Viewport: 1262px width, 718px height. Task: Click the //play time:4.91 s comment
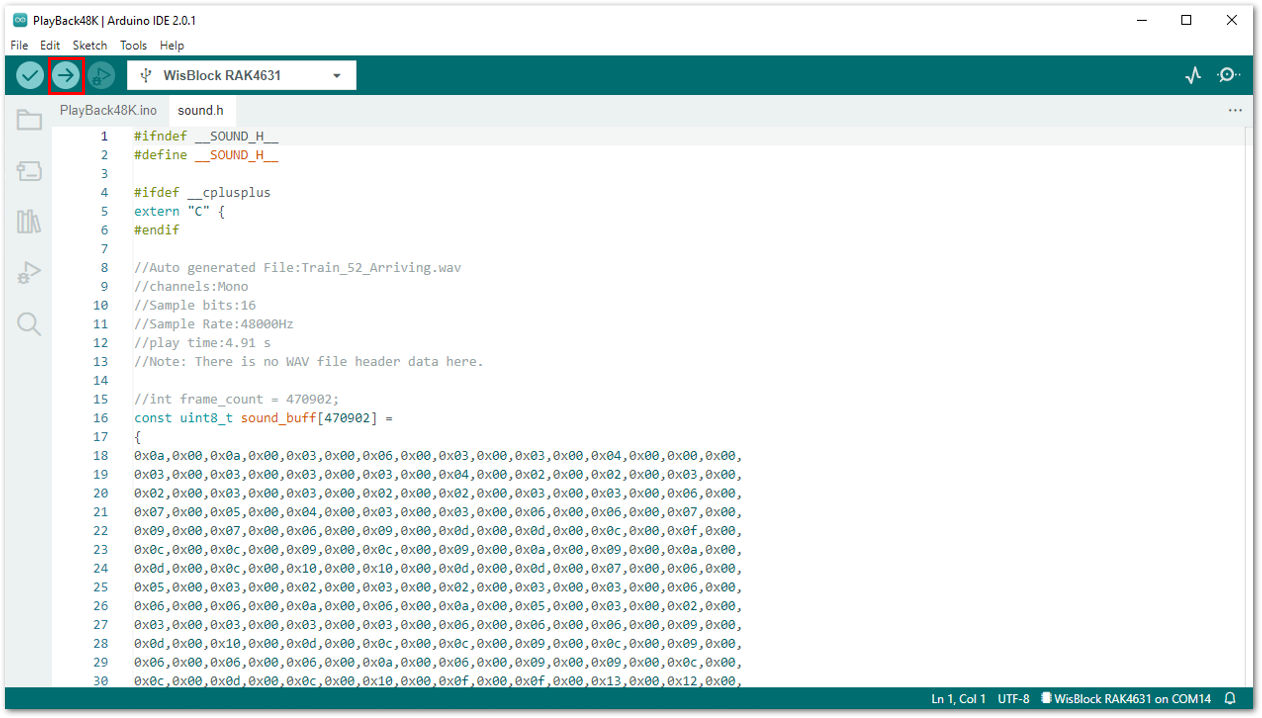203,343
